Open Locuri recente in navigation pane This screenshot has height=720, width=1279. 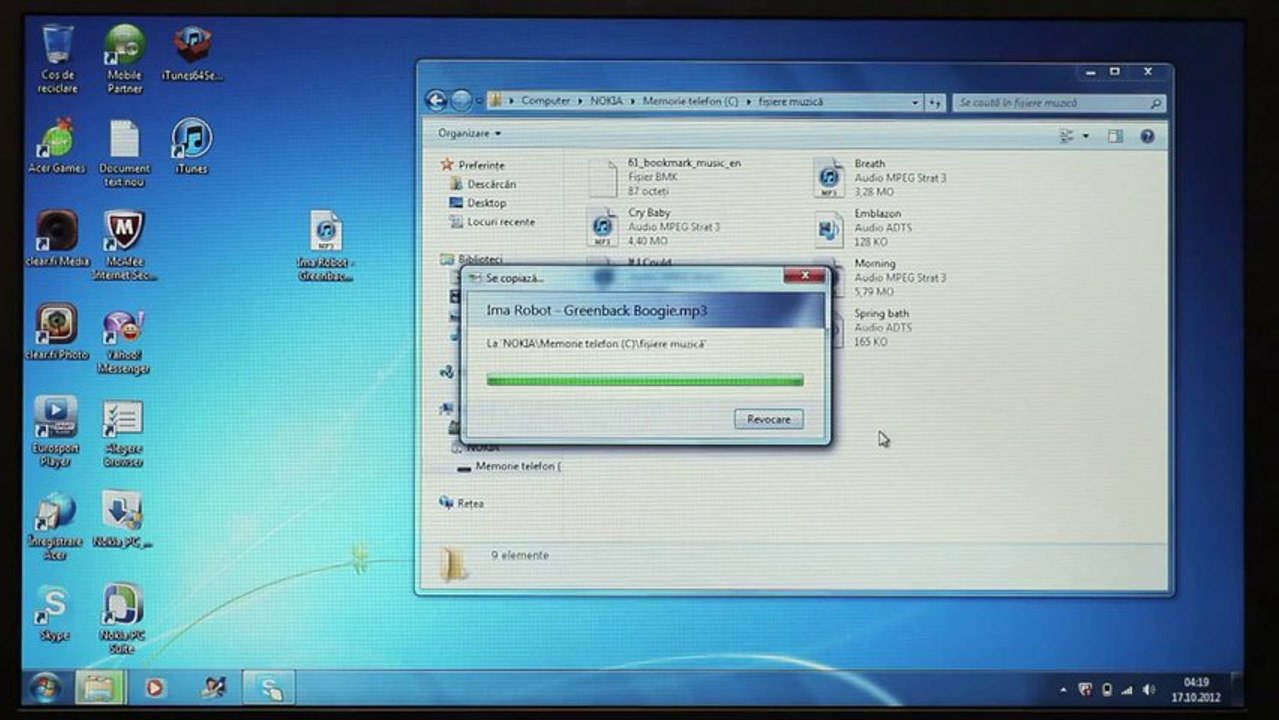pyautogui.click(x=501, y=222)
